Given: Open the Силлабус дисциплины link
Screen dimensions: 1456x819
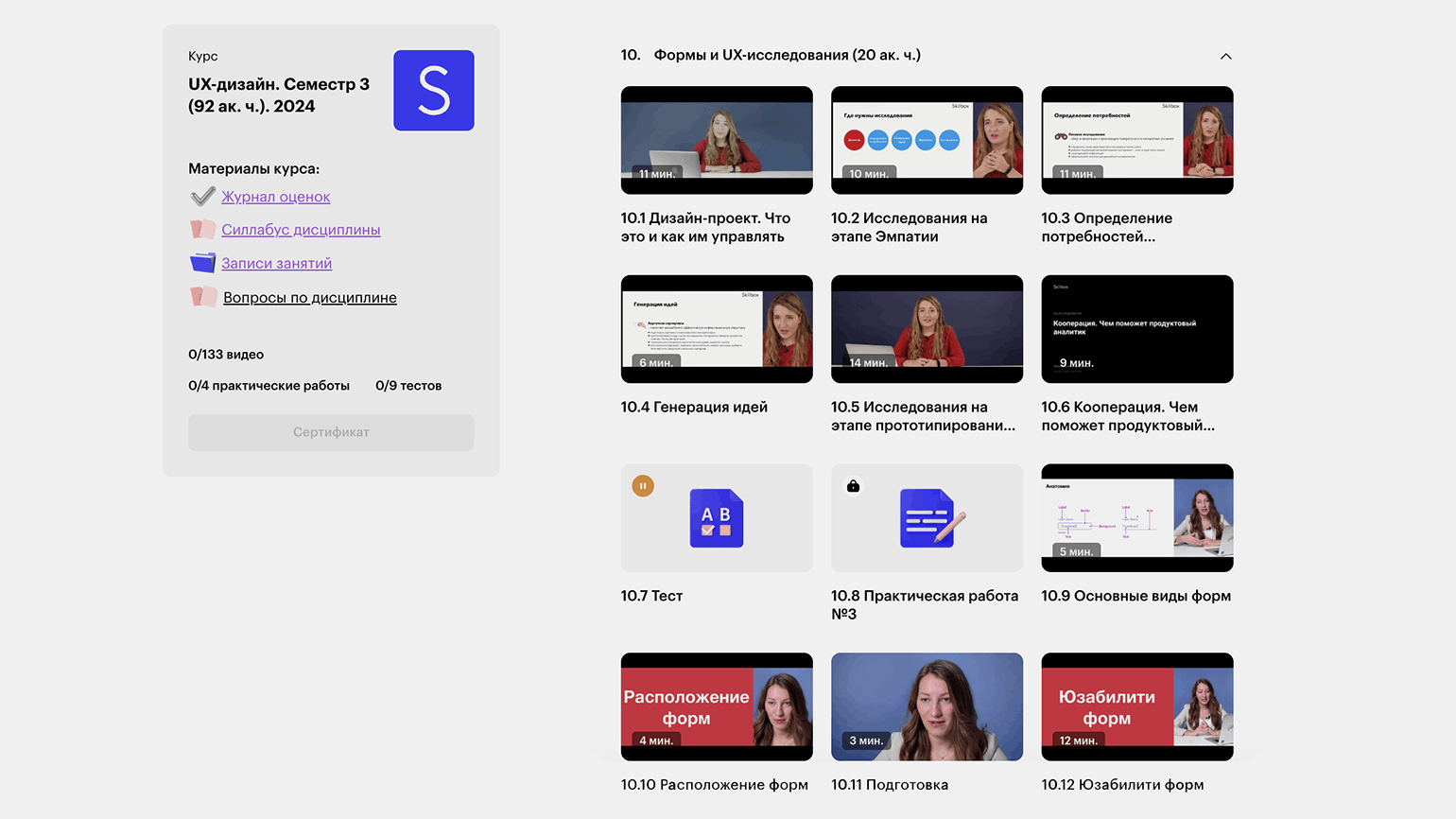Looking at the screenshot, I should tap(301, 230).
